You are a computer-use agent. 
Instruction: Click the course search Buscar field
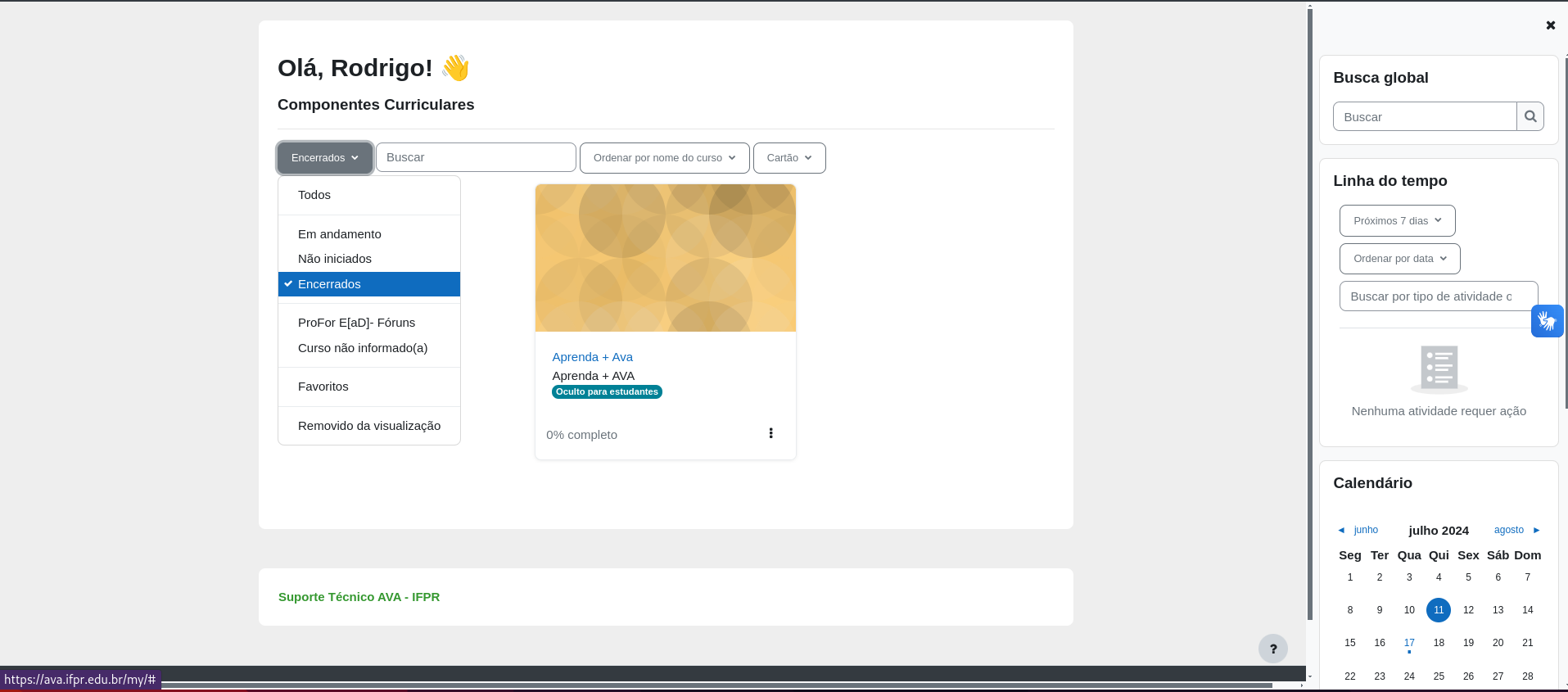[476, 157]
